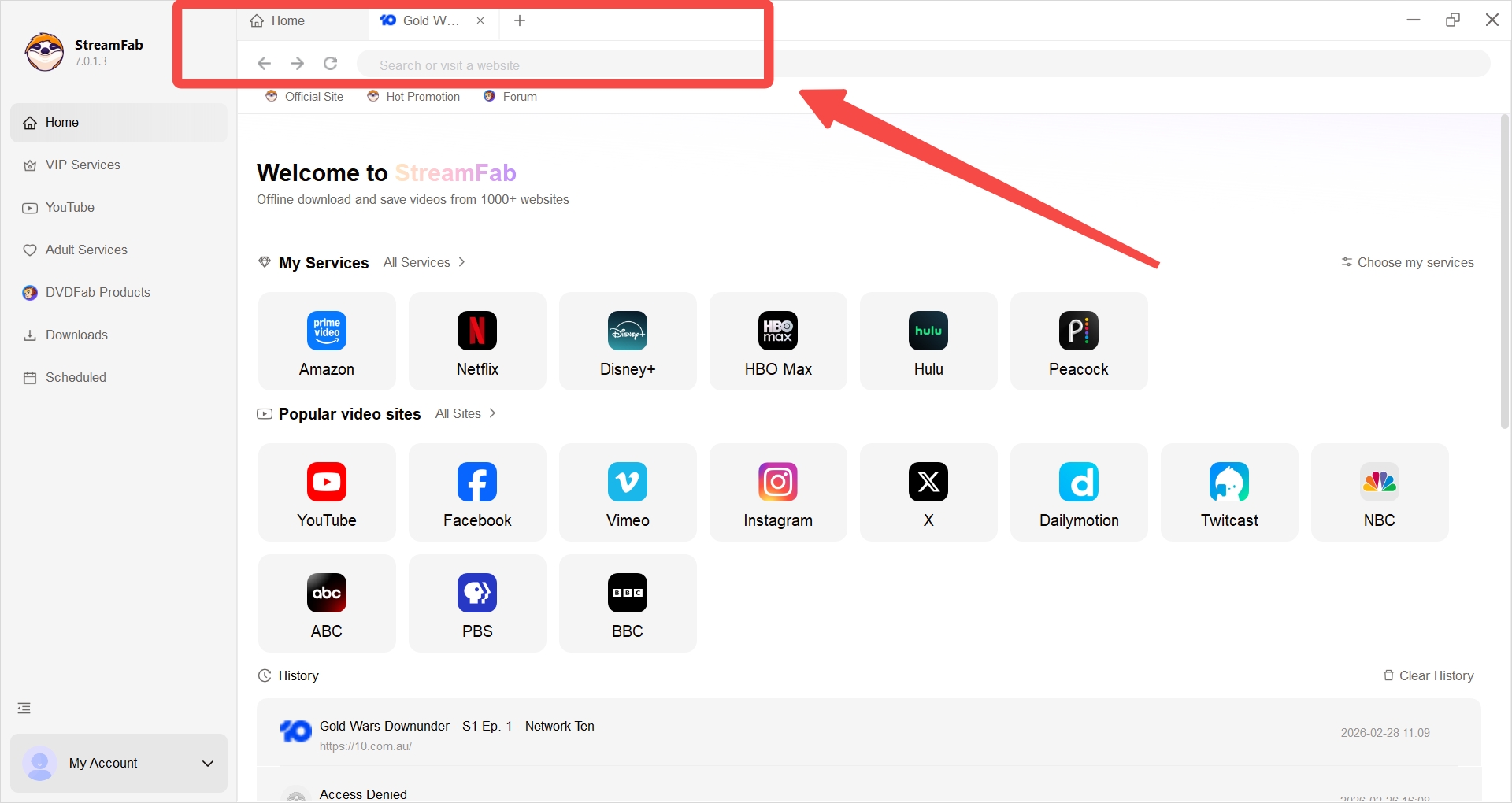Clear the download history

point(1429,675)
